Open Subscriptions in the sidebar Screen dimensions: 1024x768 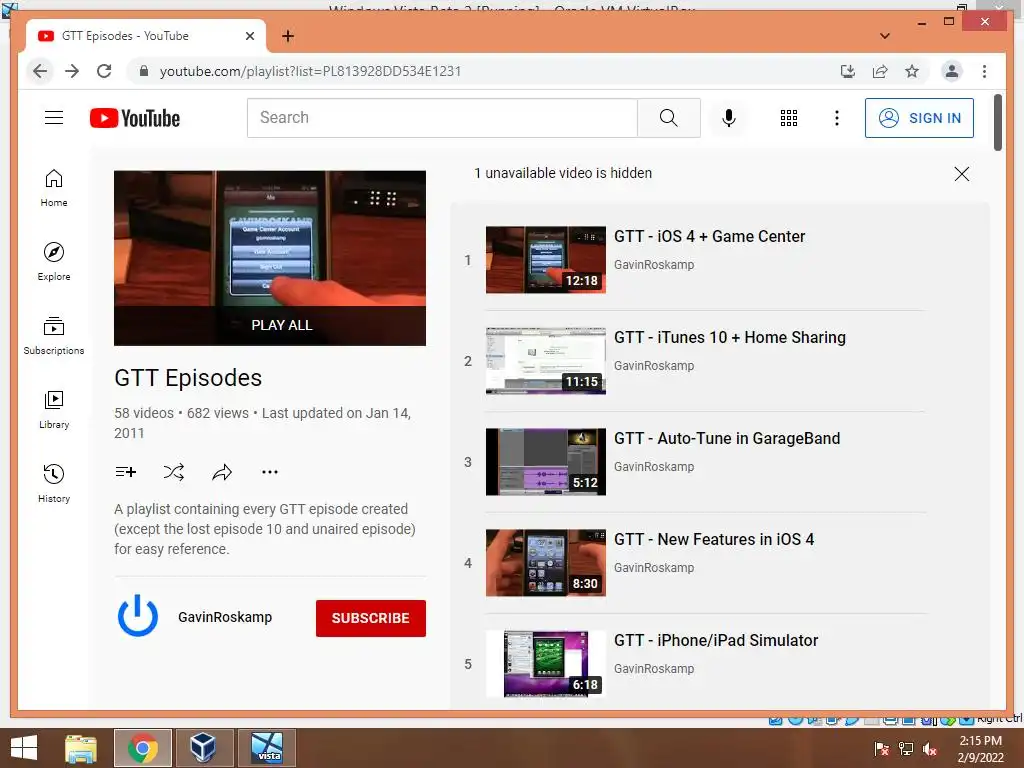point(54,336)
